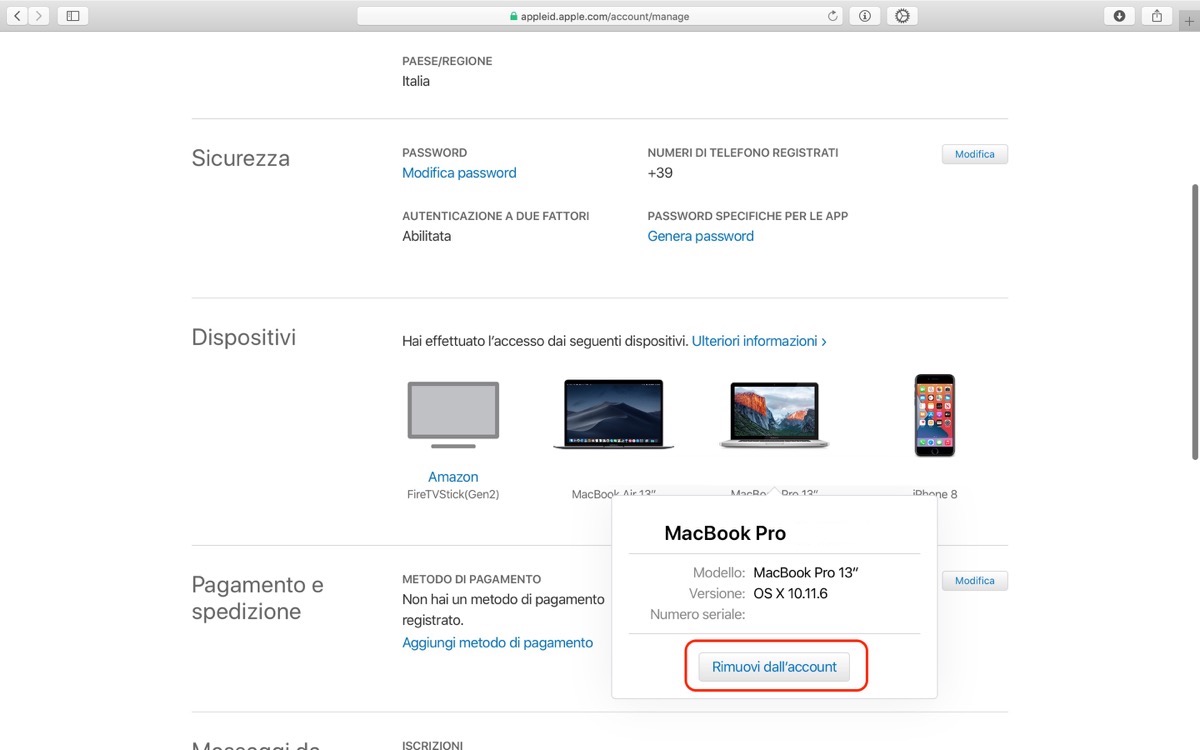The image size is (1200, 750).
Task: Click the info extension icon in toolbar
Action: (864, 16)
